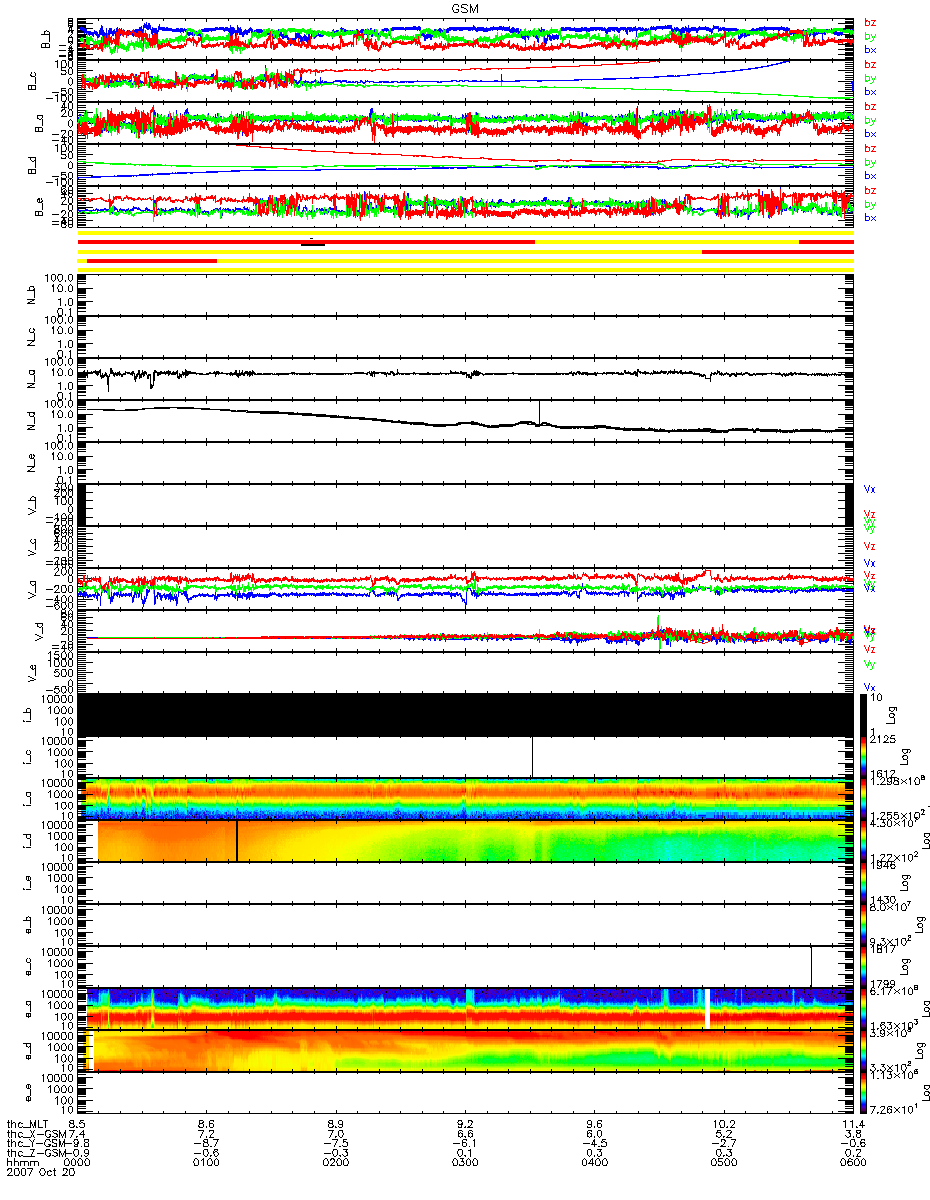Click the MLT value 11.4

(x=852, y=1123)
